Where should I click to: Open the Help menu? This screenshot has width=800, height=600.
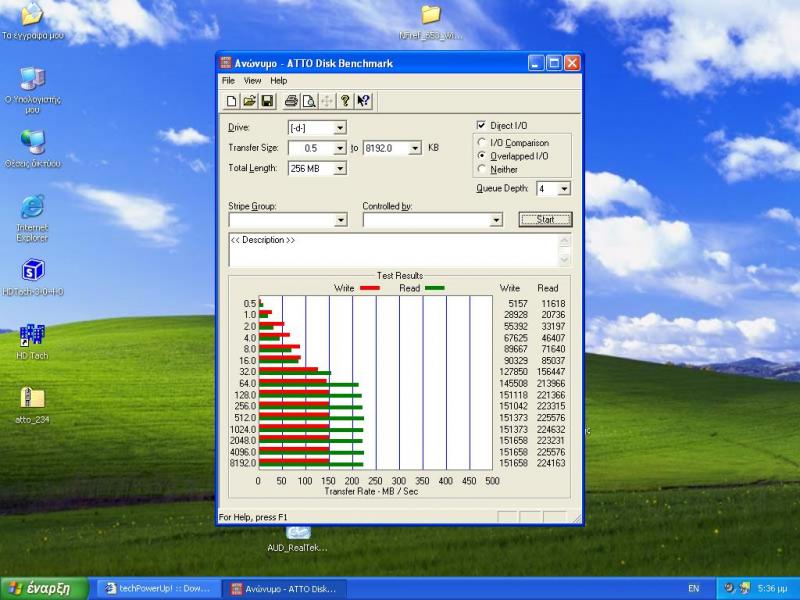tap(279, 81)
